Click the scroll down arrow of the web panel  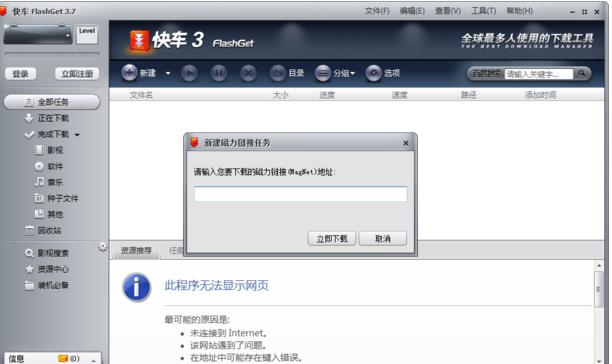[599, 360]
